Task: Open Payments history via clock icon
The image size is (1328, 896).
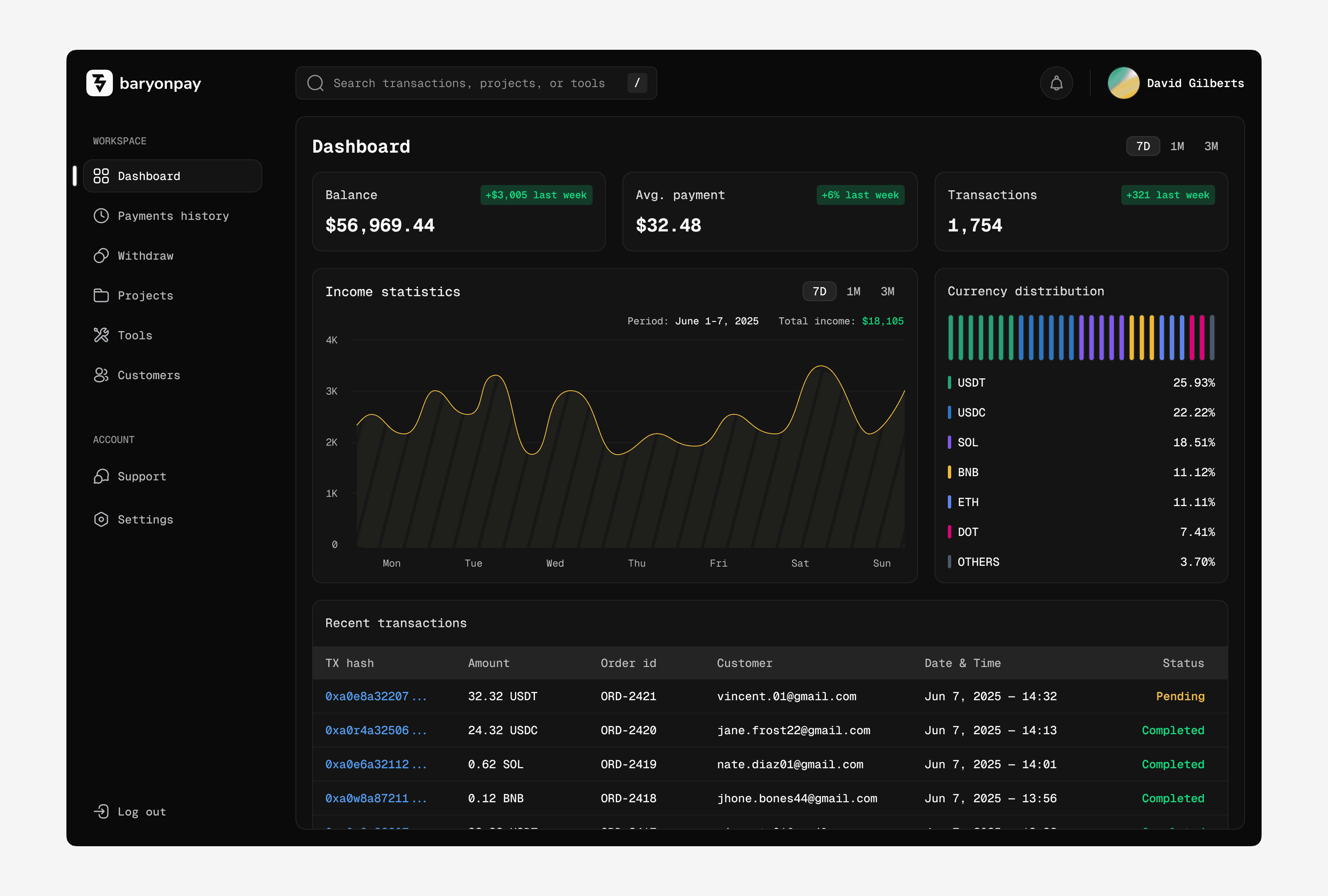Action: (x=101, y=216)
